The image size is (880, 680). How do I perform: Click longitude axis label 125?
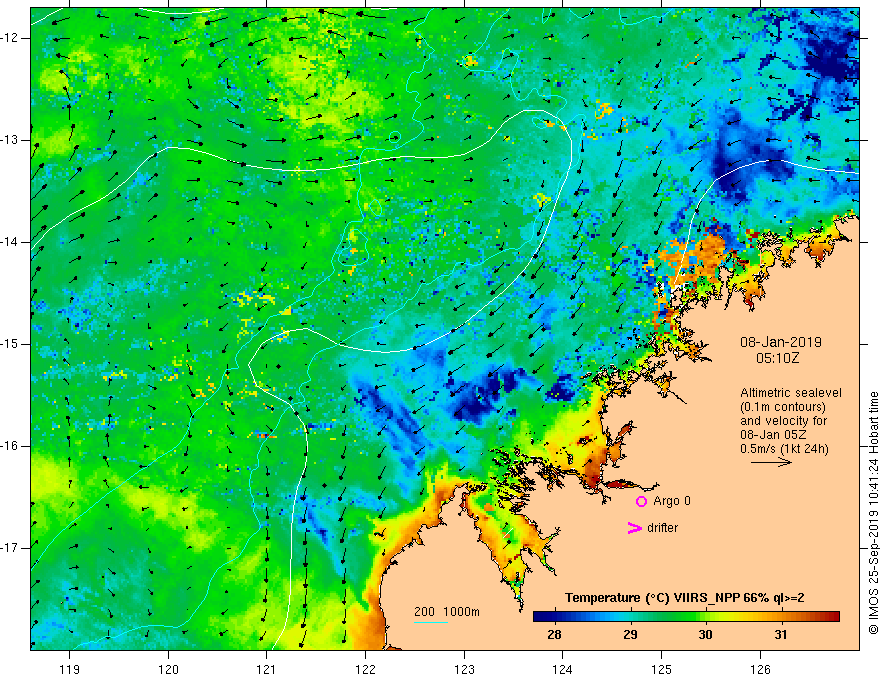coord(661,669)
